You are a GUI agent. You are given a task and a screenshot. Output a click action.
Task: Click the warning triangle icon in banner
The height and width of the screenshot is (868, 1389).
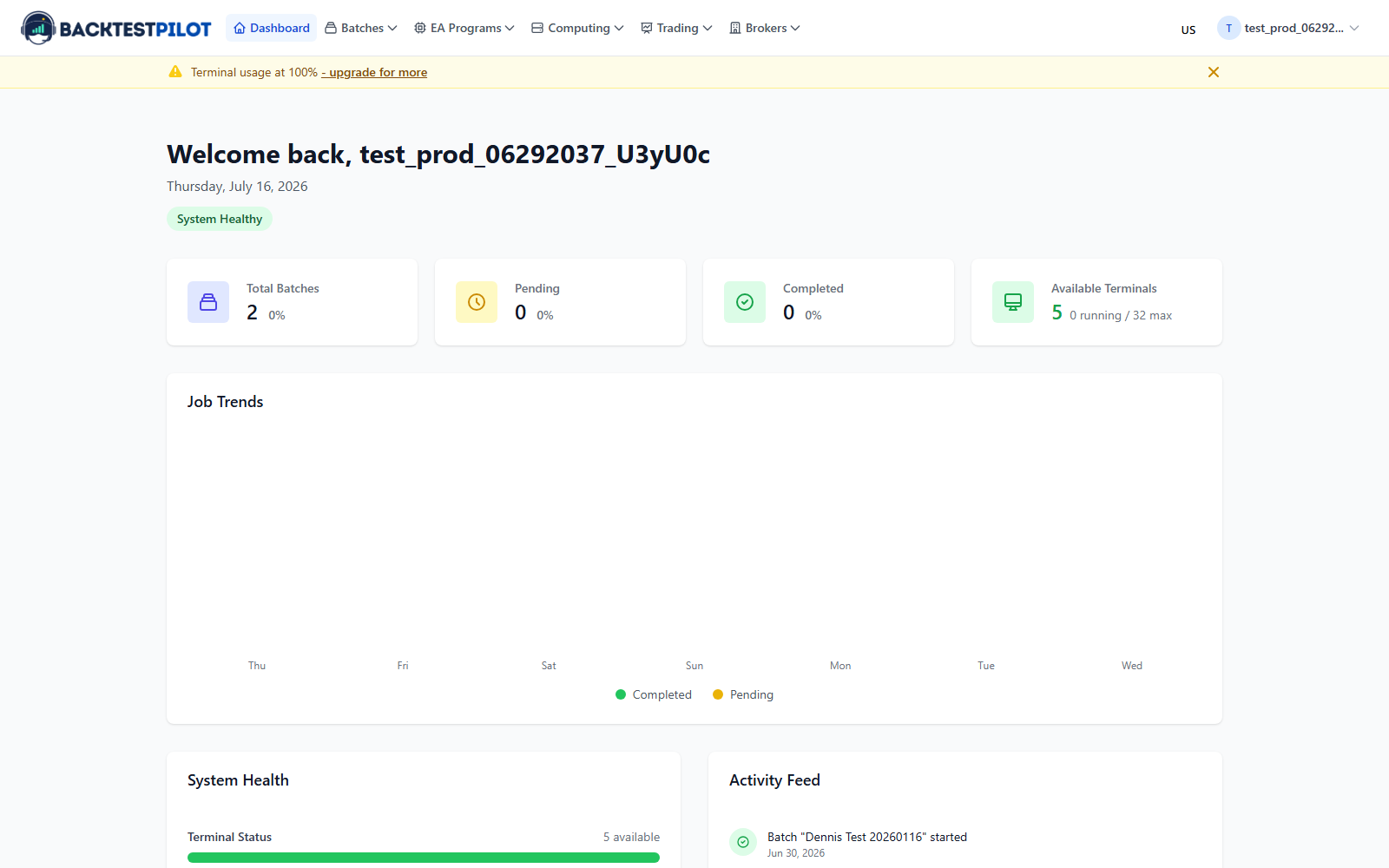[175, 72]
